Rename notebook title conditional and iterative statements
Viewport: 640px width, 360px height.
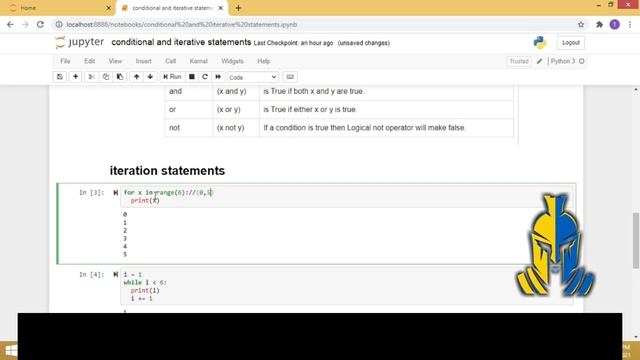[181, 42]
